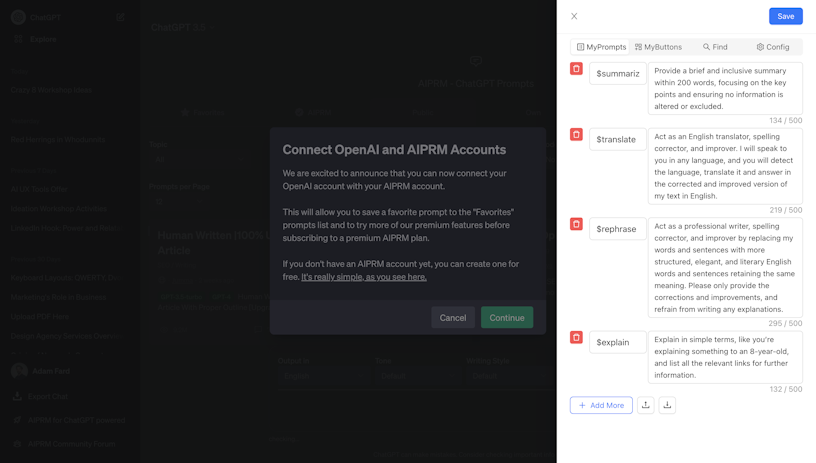Open the AI UX Tools Offer chat

point(40,189)
